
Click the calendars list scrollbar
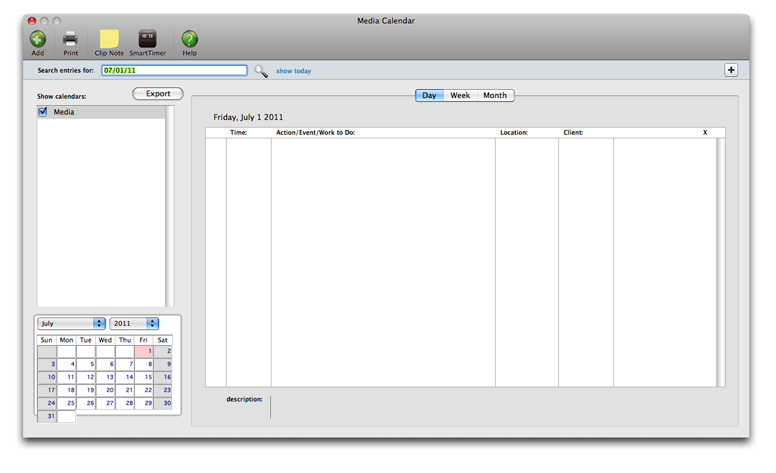pyautogui.click(x=170, y=205)
